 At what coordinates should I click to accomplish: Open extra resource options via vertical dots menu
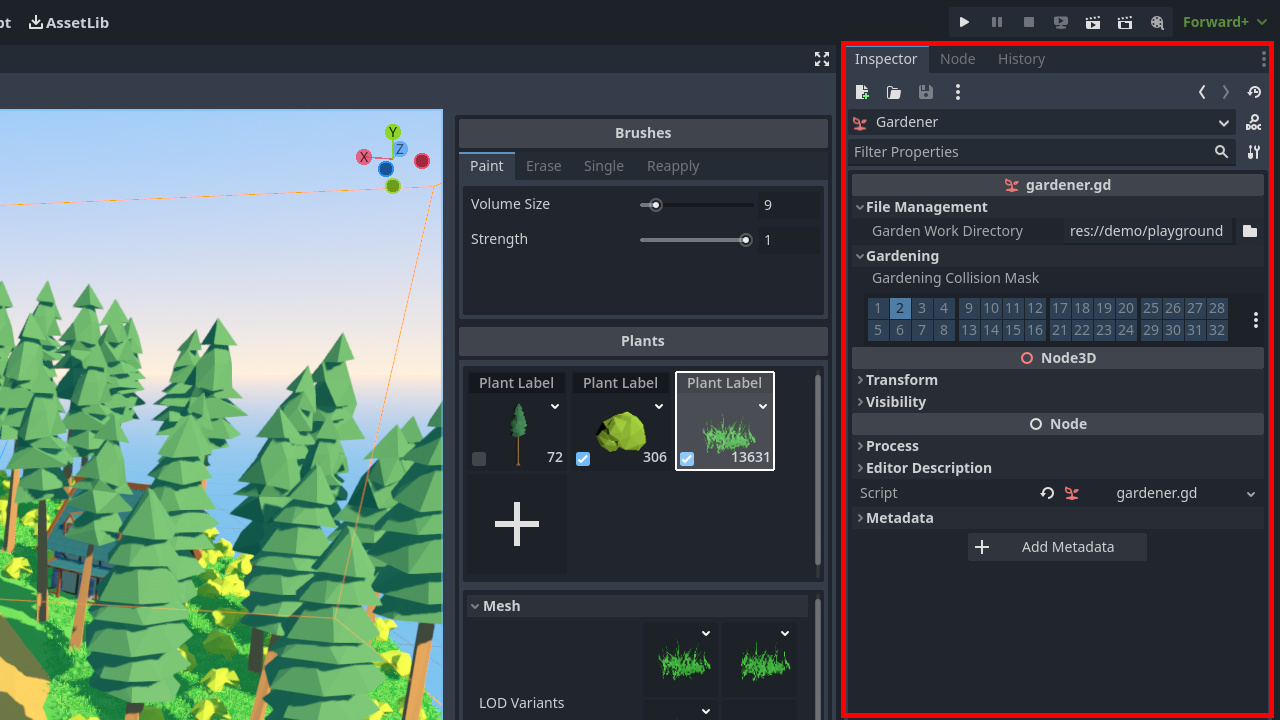pyautogui.click(x=958, y=92)
